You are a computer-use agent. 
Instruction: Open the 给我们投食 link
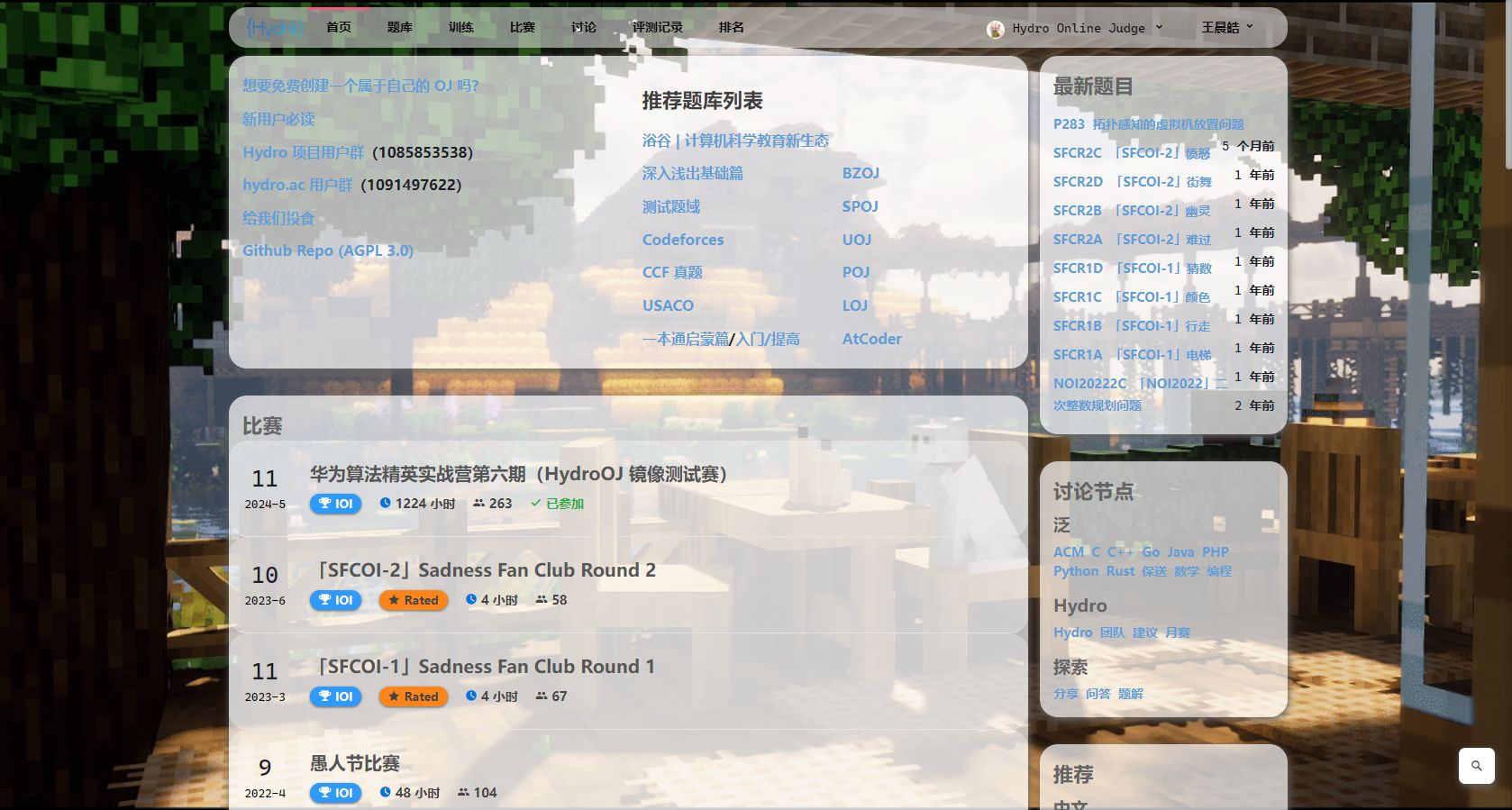pos(278,218)
